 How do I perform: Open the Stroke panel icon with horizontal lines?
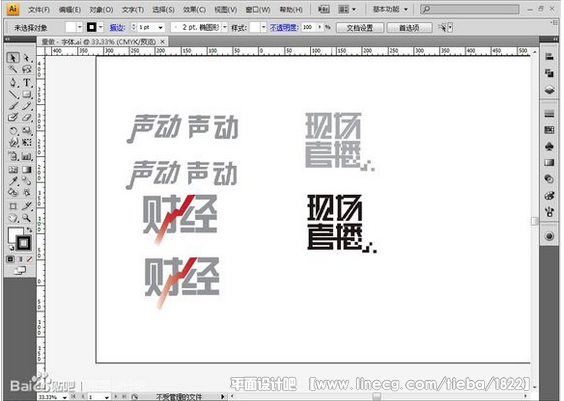(x=549, y=114)
